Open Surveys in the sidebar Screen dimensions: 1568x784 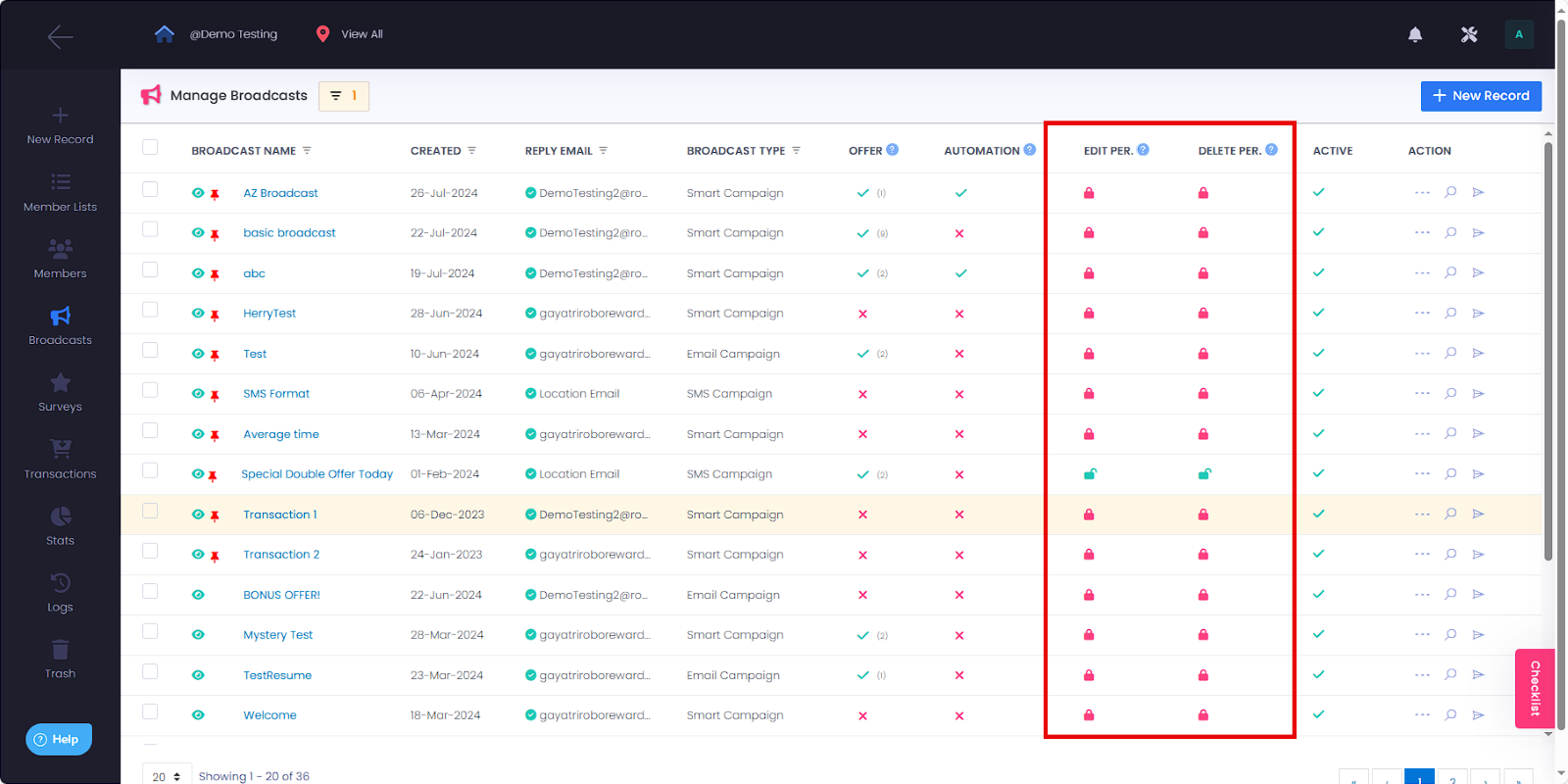click(x=60, y=393)
